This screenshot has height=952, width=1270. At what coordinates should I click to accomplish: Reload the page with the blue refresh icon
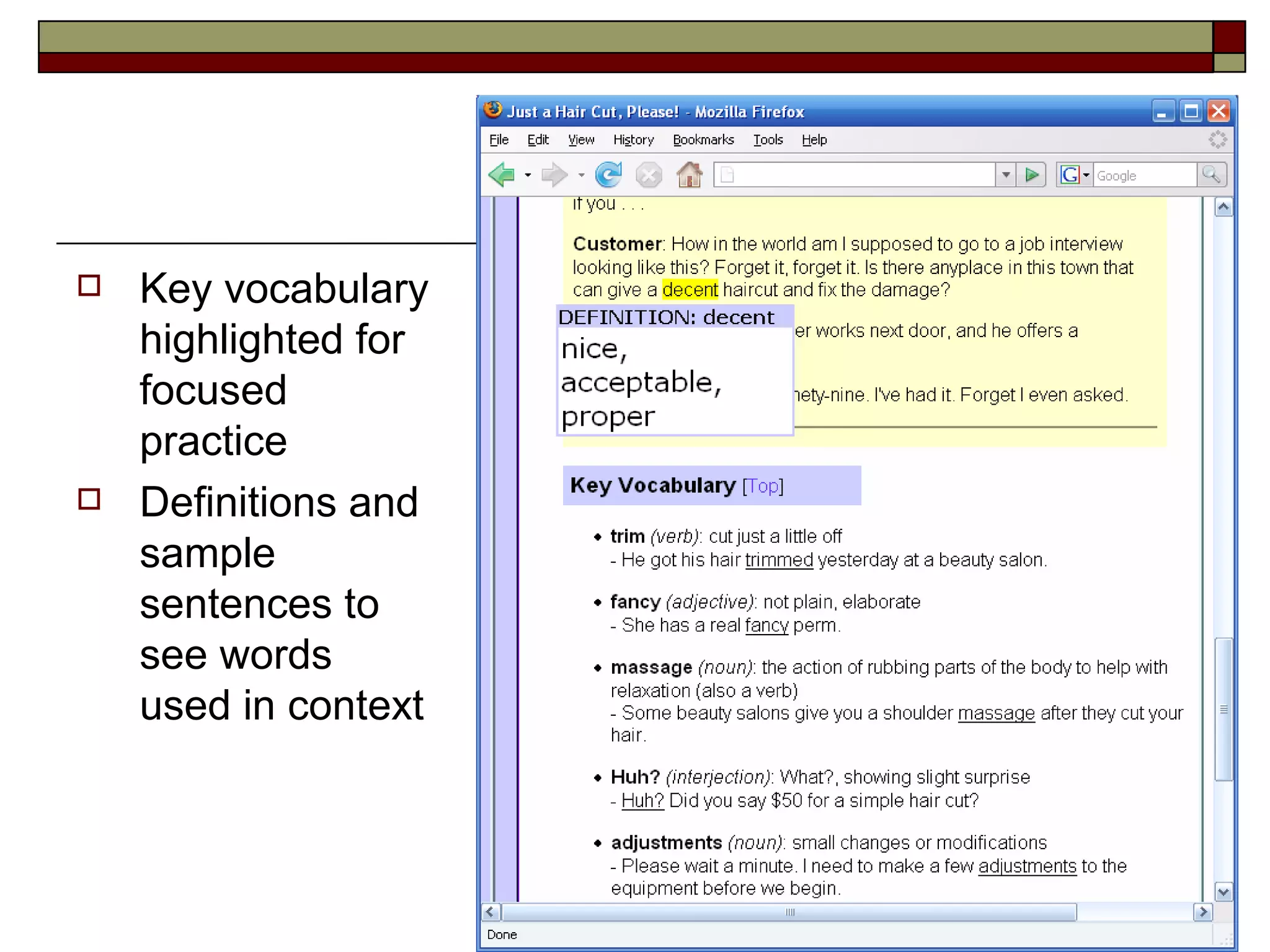pyautogui.click(x=608, y=175)
